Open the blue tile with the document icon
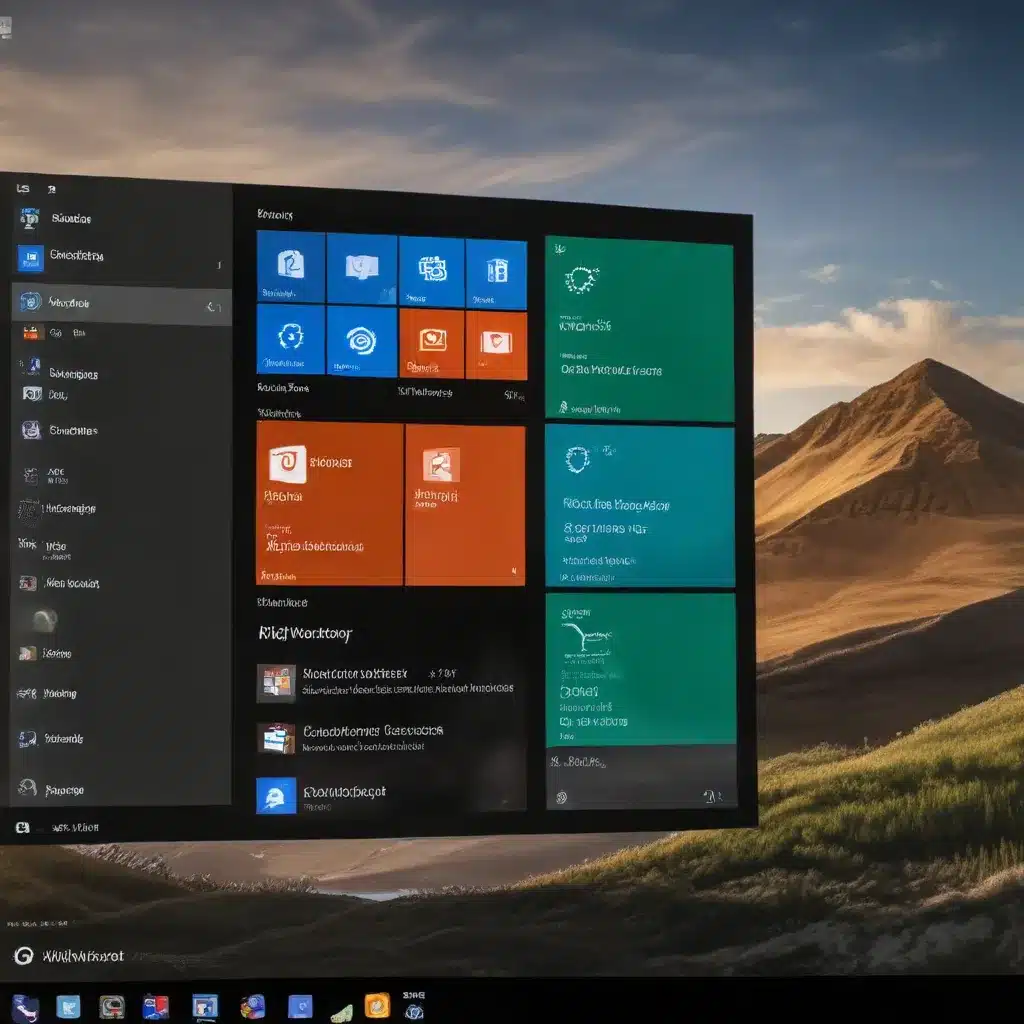Viewport: 1024px width, 1024px height. (291, 266)
